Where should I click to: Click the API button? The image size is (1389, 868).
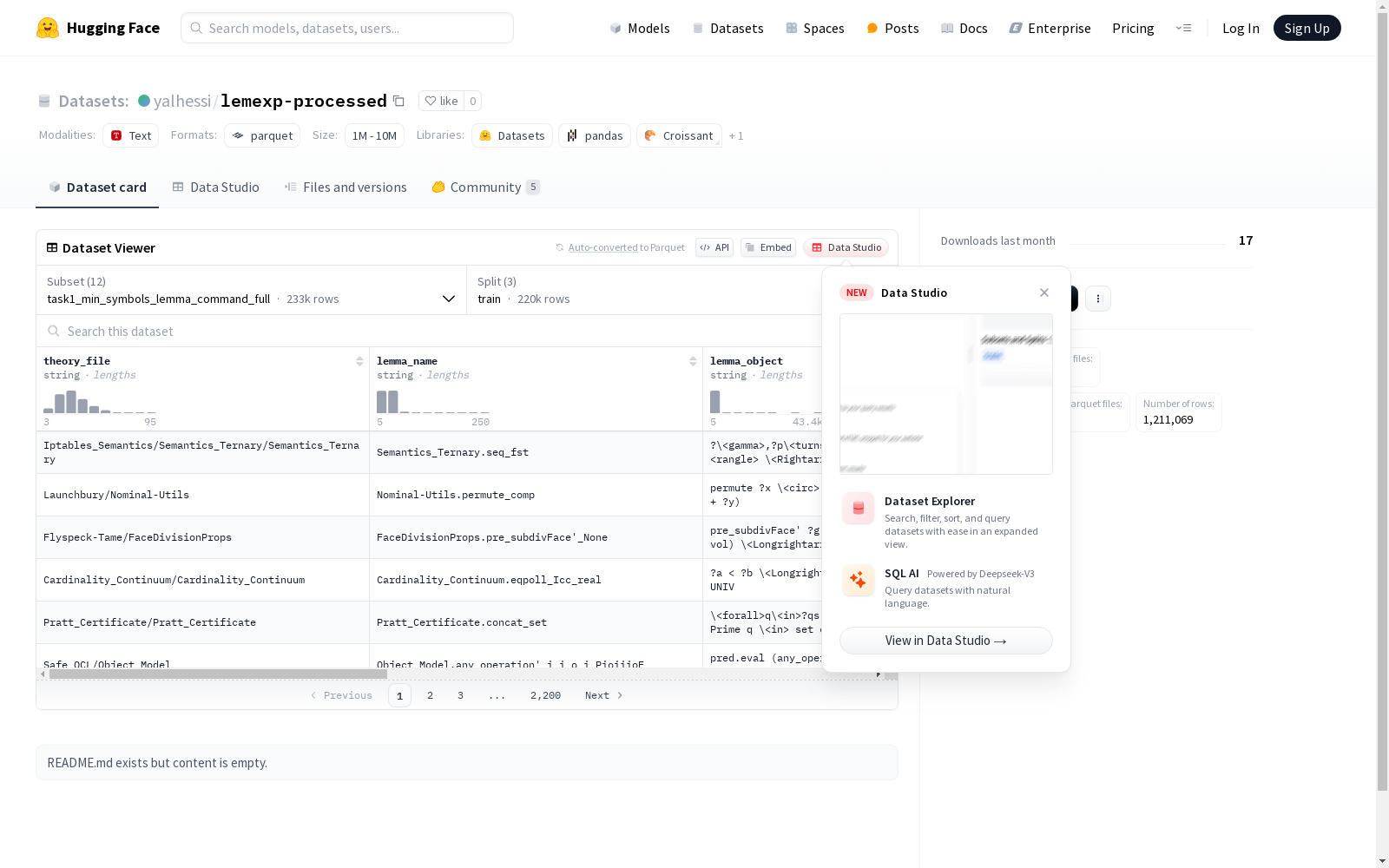tap(714, 247)
